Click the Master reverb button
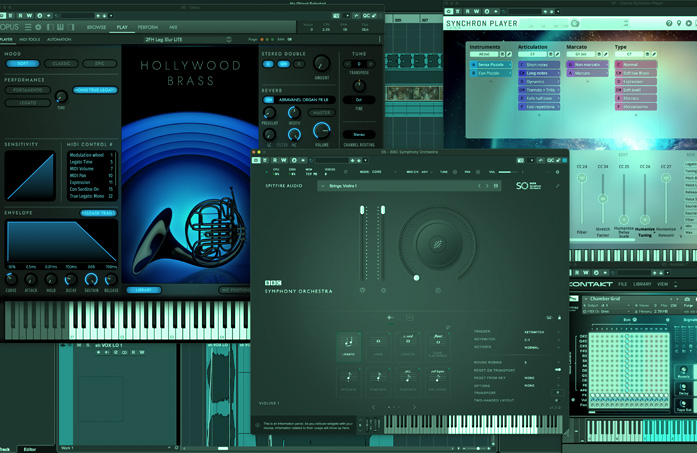 click(321, 113)
